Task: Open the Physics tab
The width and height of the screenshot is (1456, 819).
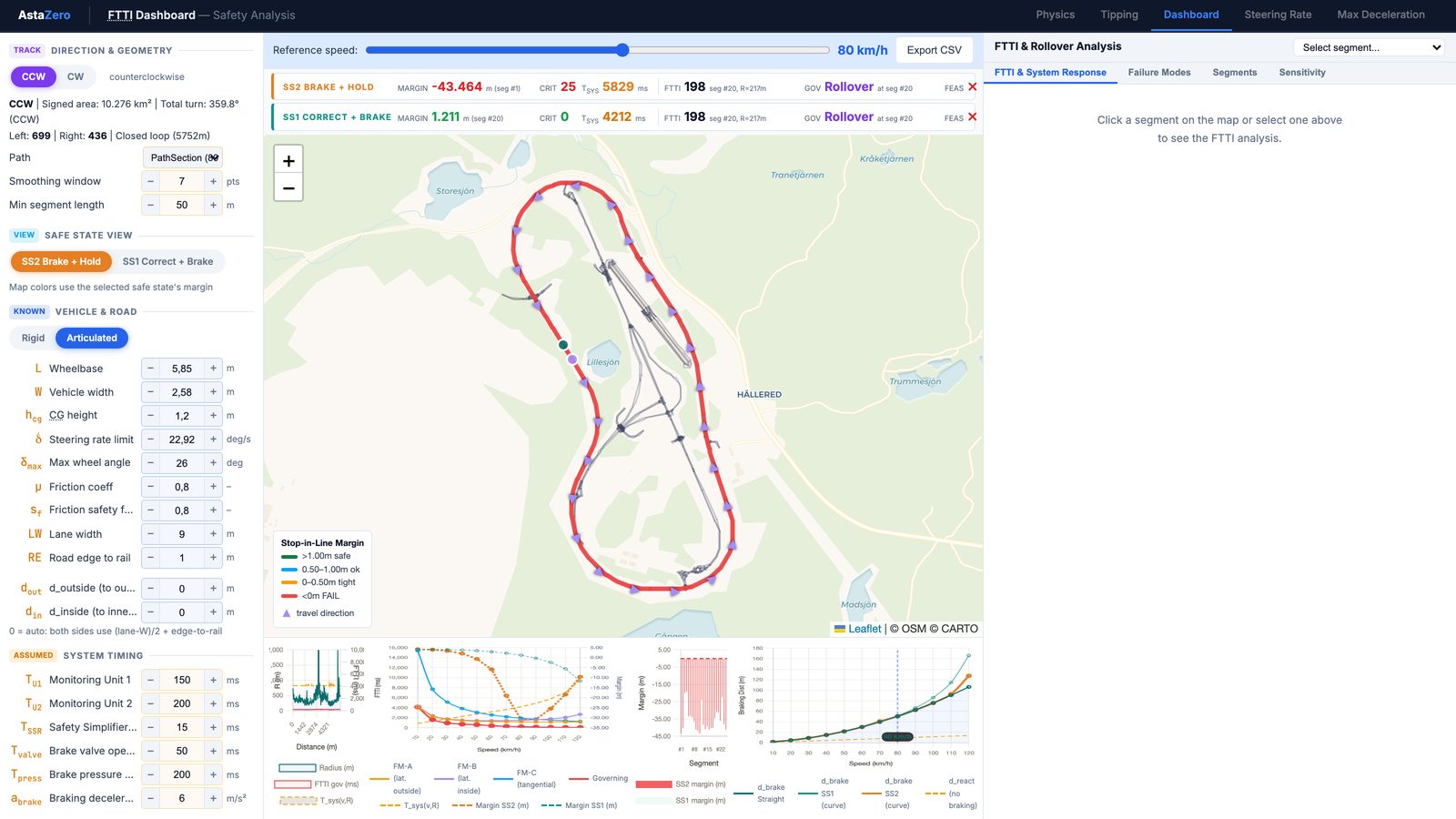Action: click(x=1056, y=15)
